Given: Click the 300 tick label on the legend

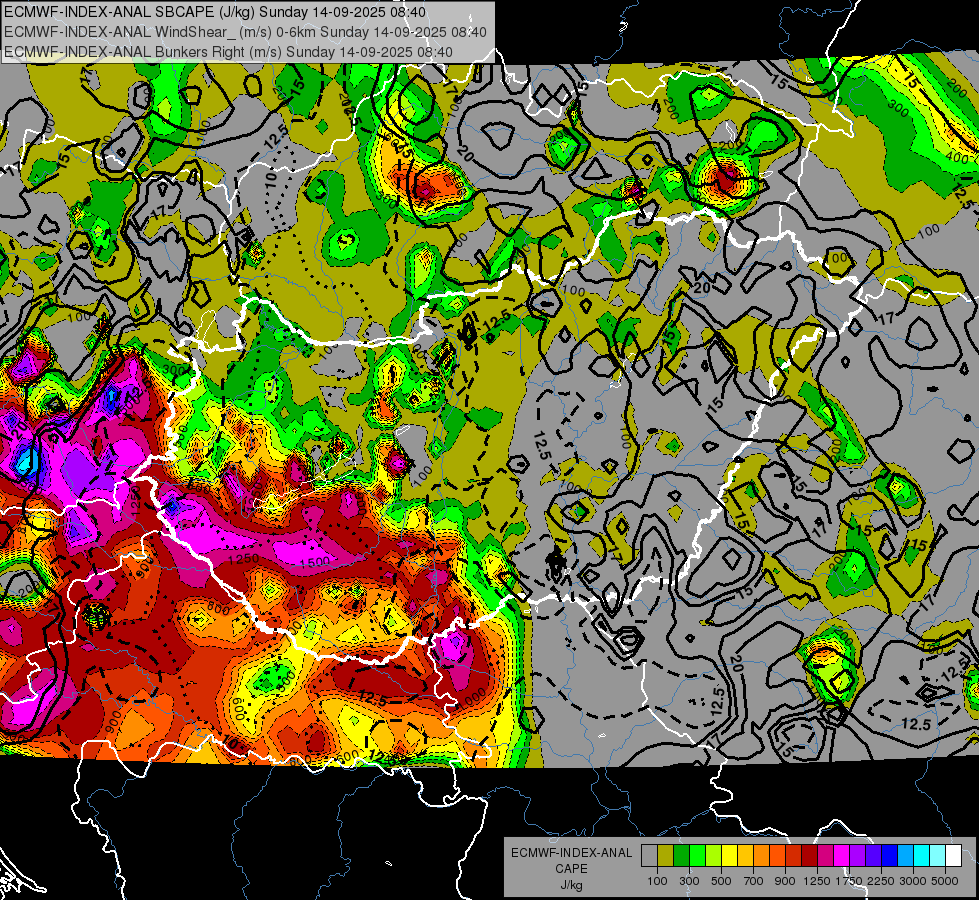Looking at the screenshot, I should 689,881.
